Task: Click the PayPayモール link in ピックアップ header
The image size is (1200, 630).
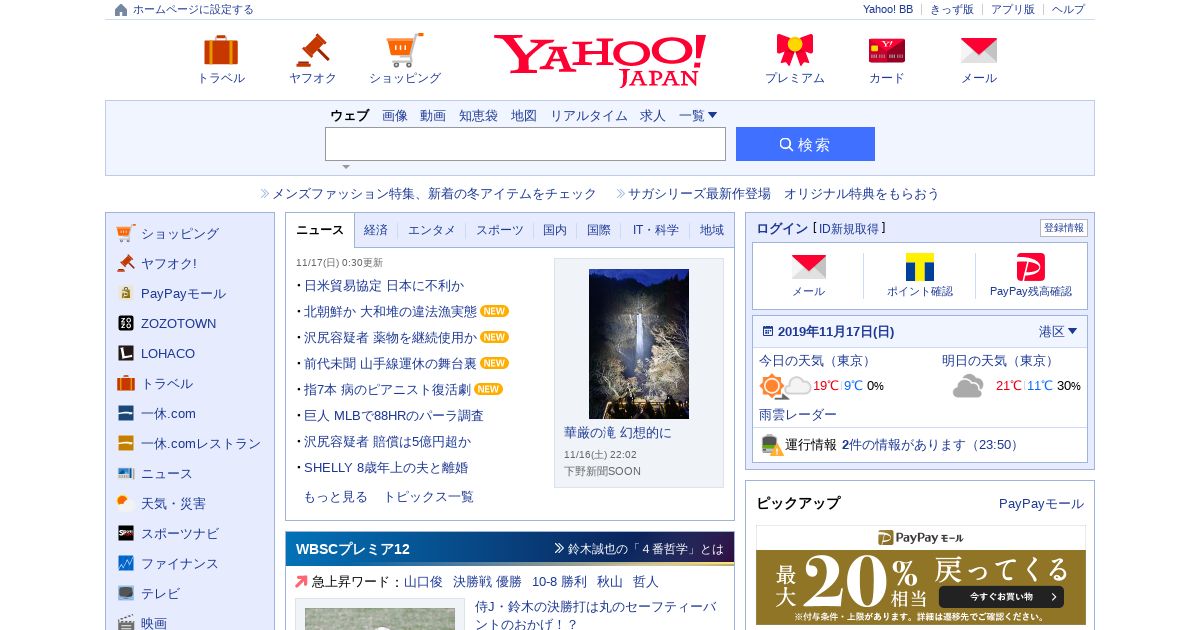Action: pyautogui.click(x=1041, y=504)
